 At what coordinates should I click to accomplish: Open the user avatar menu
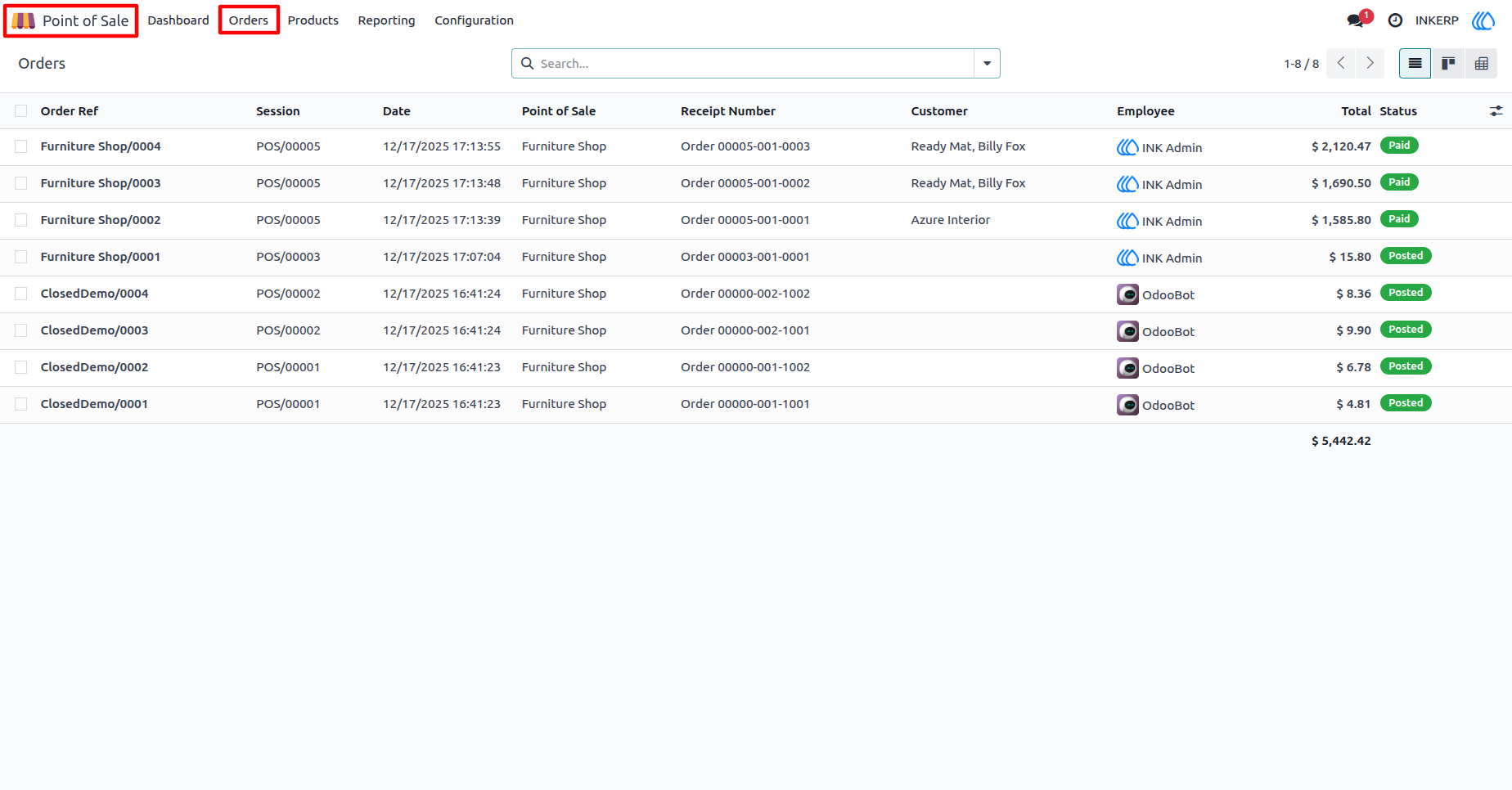point(1483,20)
